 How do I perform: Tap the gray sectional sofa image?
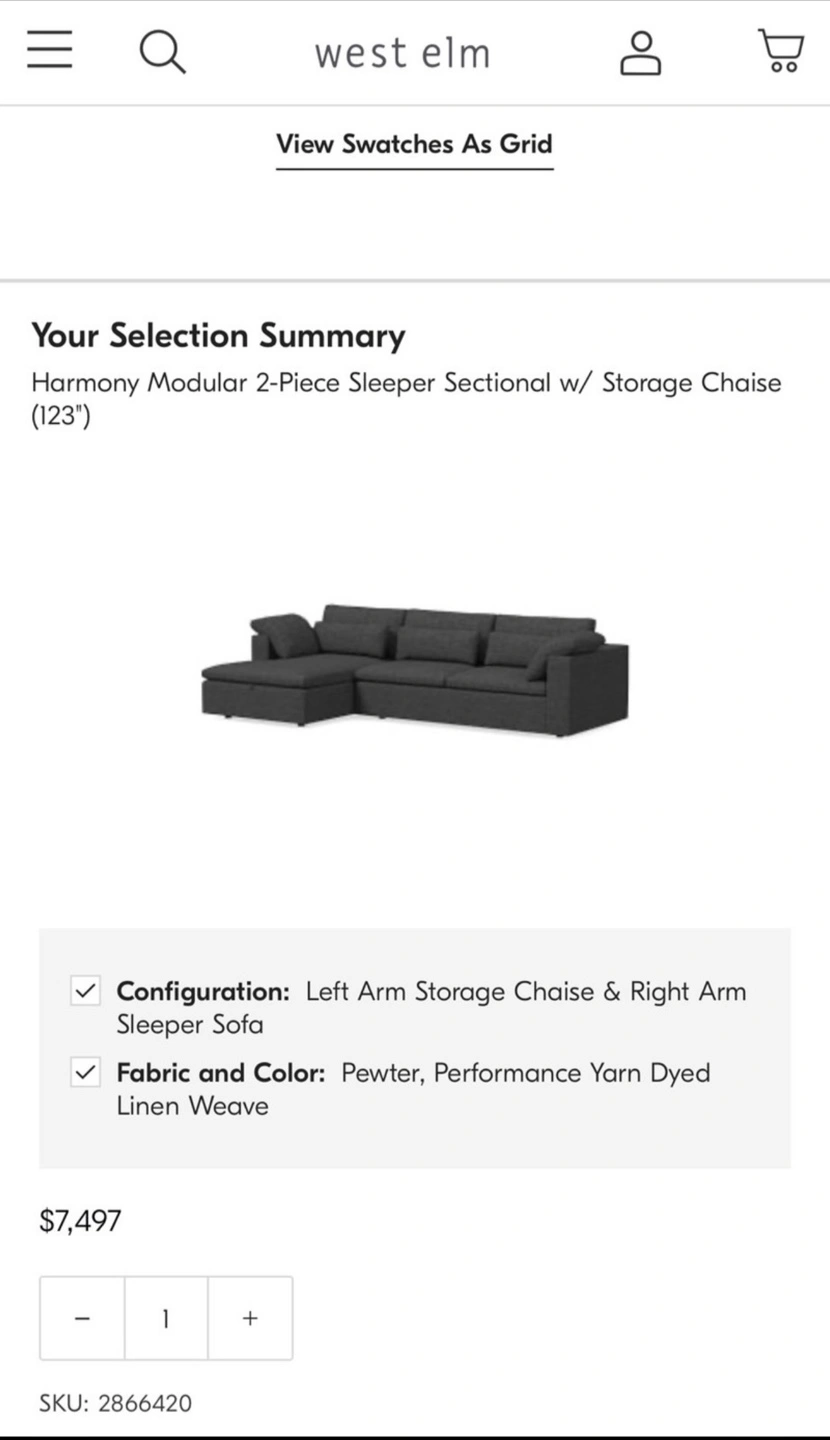tap(415, 670)
